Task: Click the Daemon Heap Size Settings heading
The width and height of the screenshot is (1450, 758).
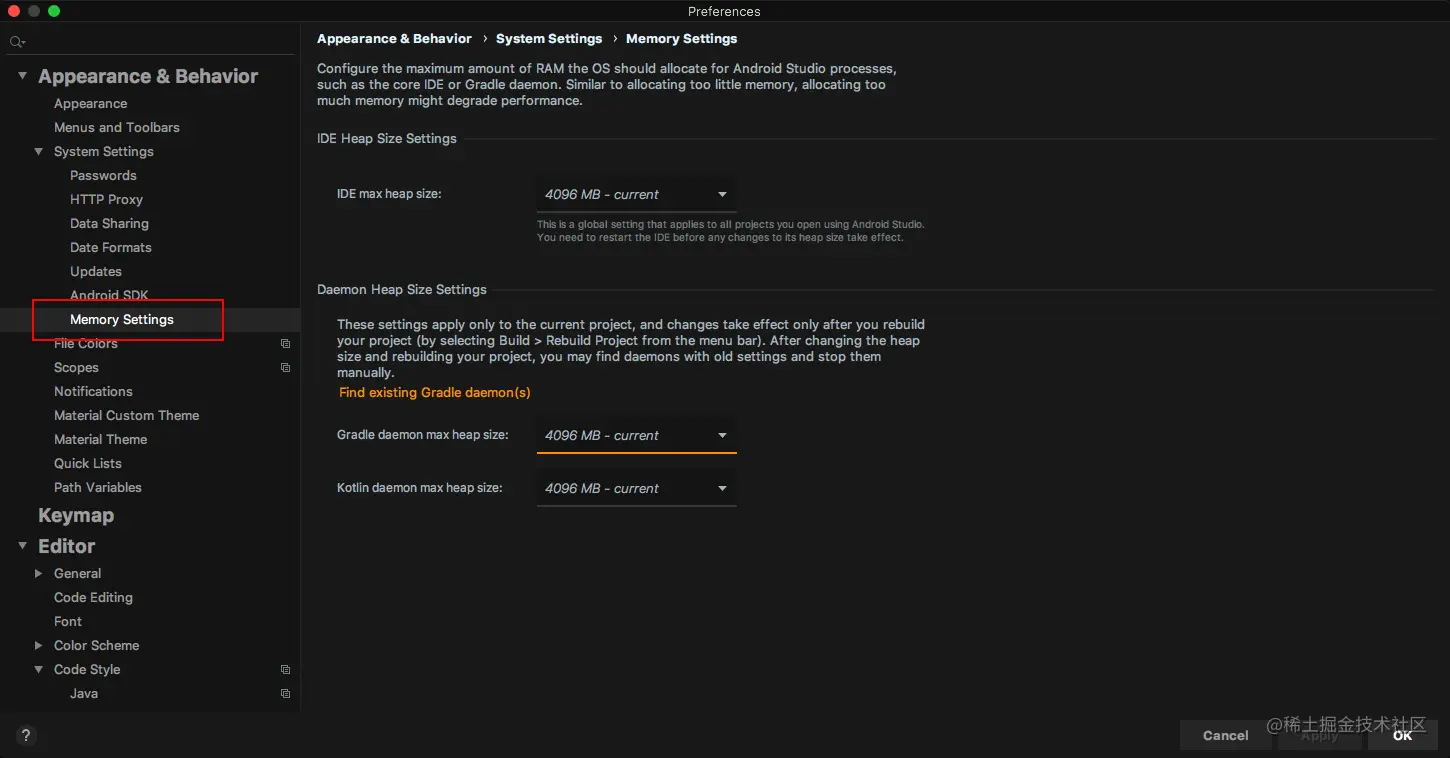Action: click(402, 289)
